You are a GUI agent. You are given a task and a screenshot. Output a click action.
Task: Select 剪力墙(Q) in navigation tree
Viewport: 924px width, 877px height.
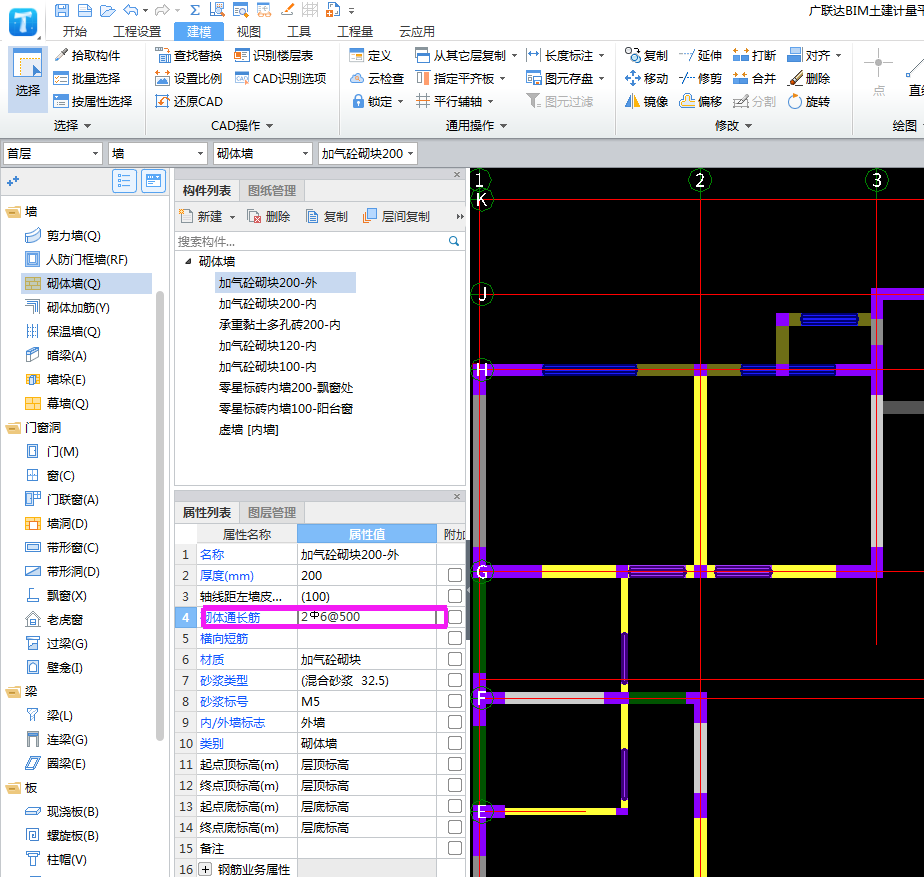coord(63,236)
